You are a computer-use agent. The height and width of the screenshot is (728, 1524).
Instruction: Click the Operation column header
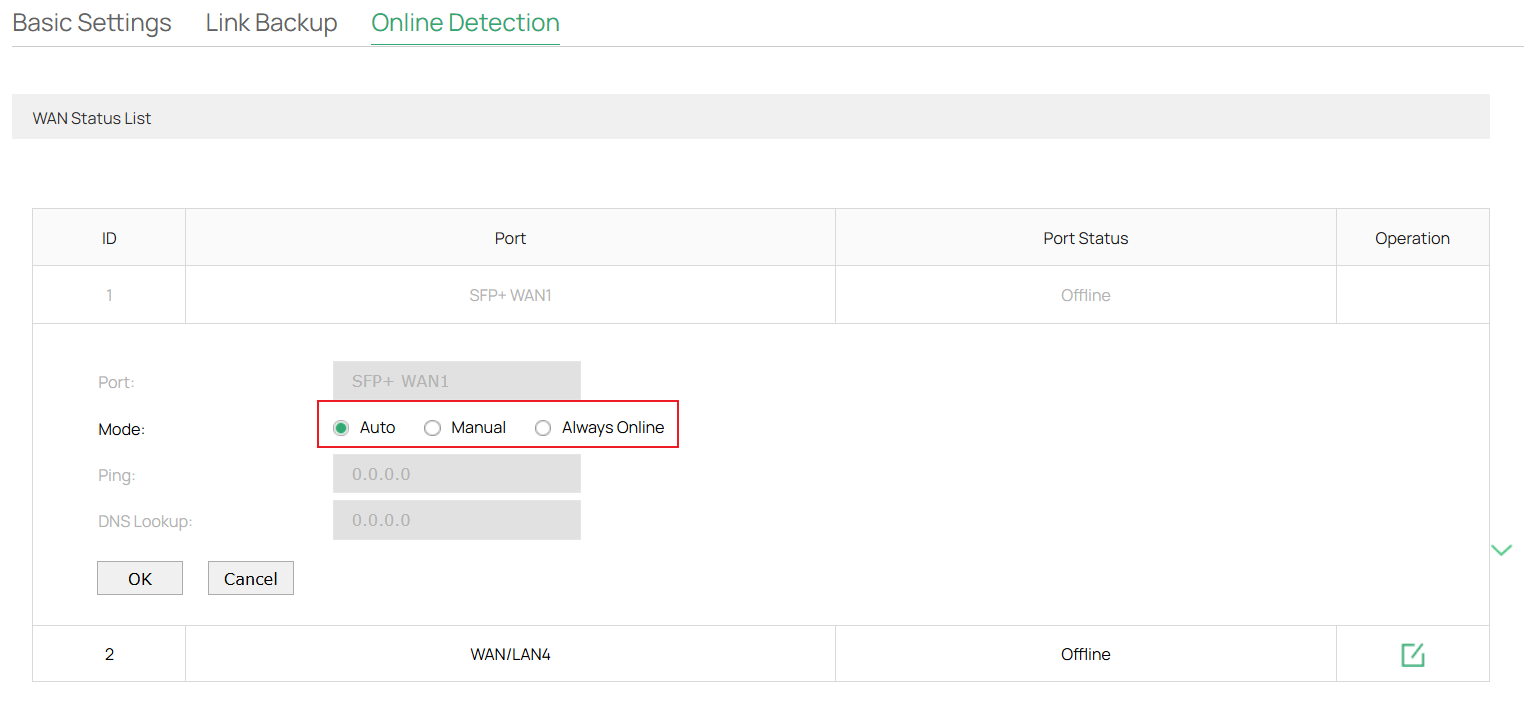[x=1412, y=237]
